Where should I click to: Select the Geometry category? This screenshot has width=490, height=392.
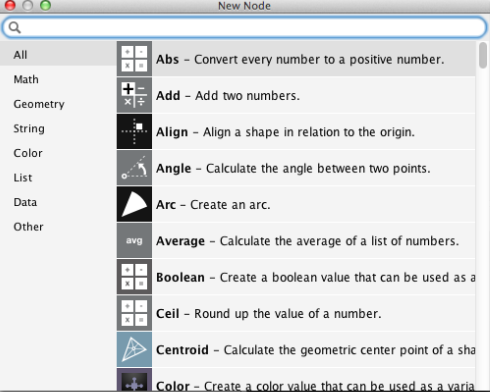[x=58, y=104]
